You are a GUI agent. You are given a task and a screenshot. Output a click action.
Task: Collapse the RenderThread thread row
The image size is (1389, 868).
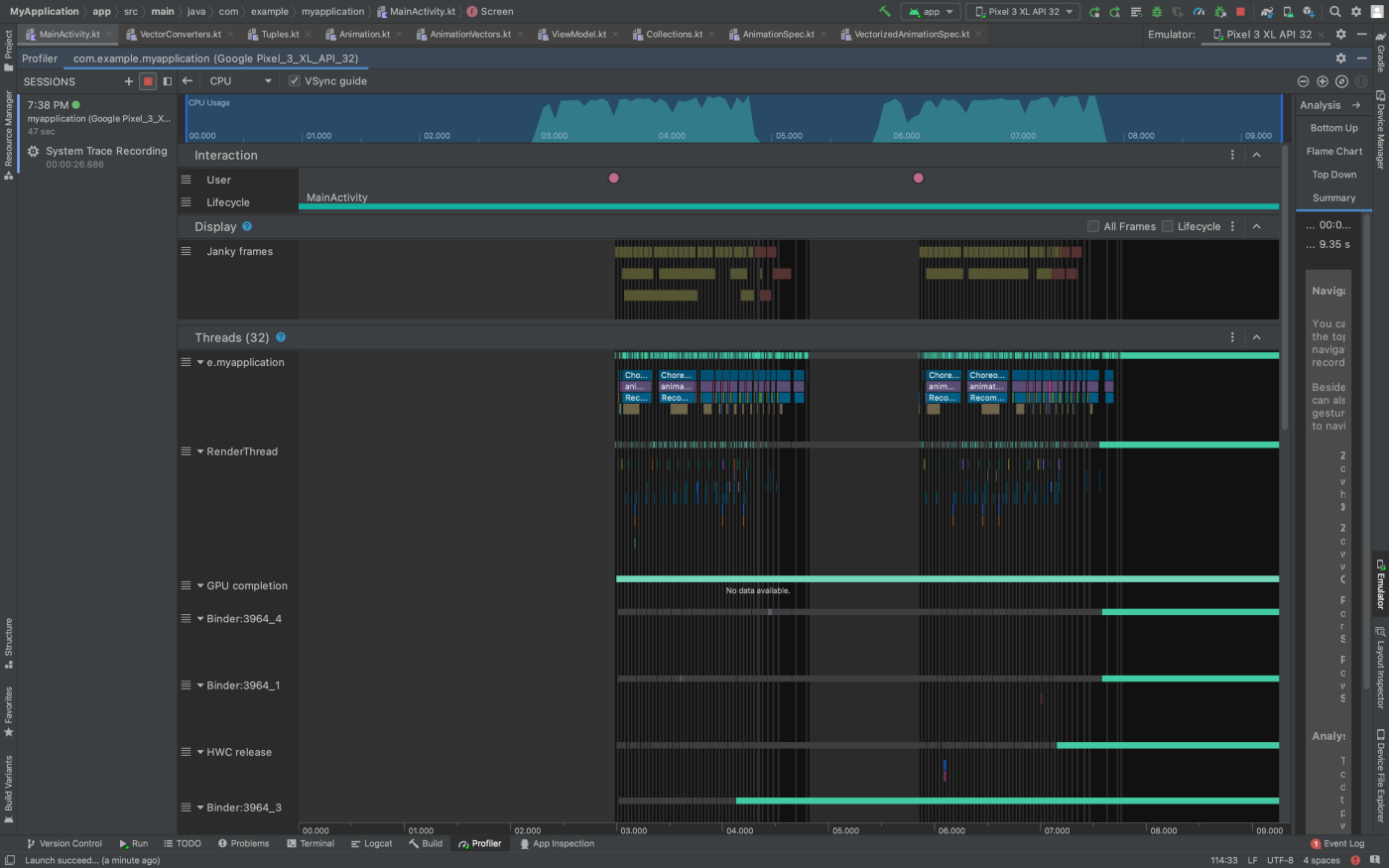point(200,451)
